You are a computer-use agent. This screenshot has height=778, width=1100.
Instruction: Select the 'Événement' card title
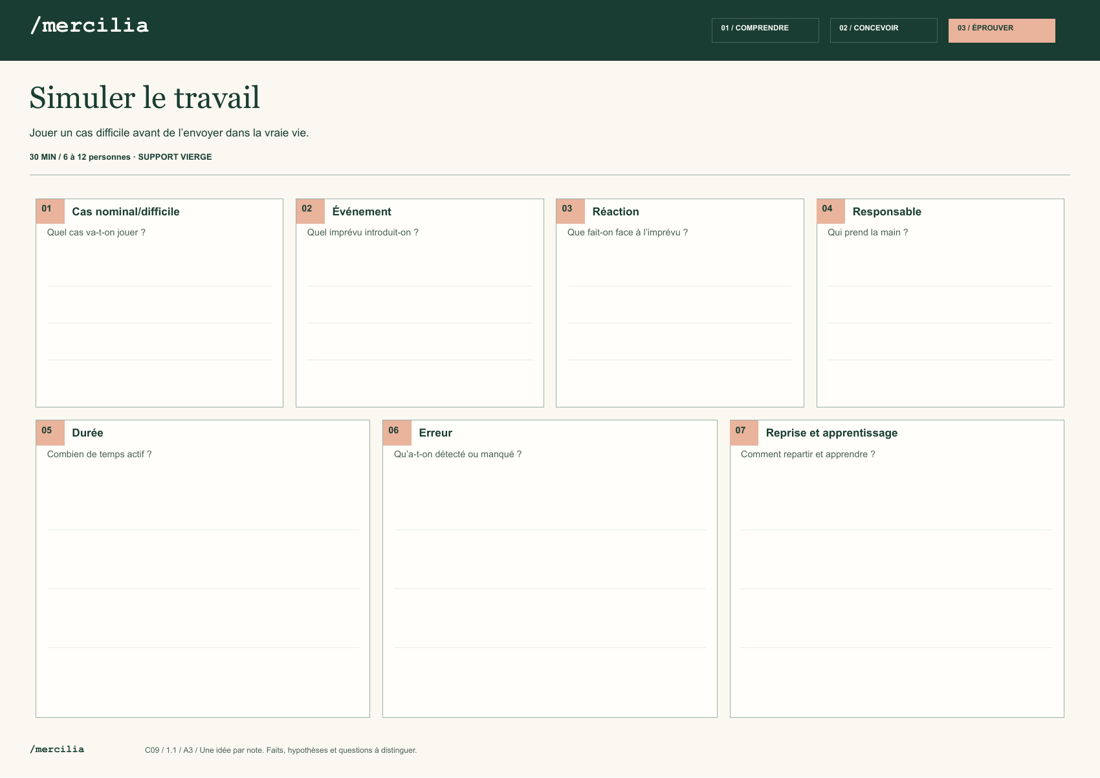click(361, 211)
